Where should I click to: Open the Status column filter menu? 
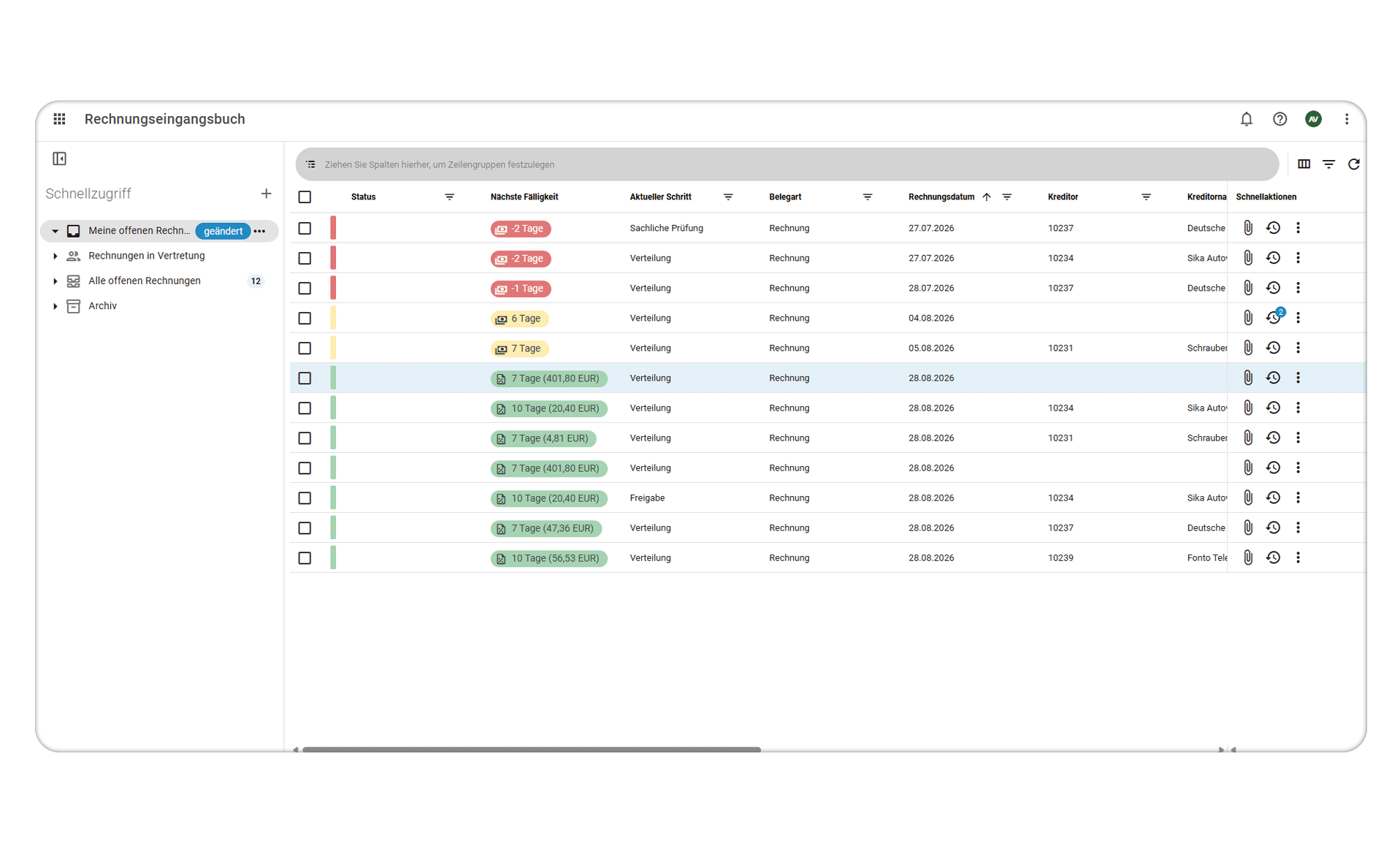449,197
